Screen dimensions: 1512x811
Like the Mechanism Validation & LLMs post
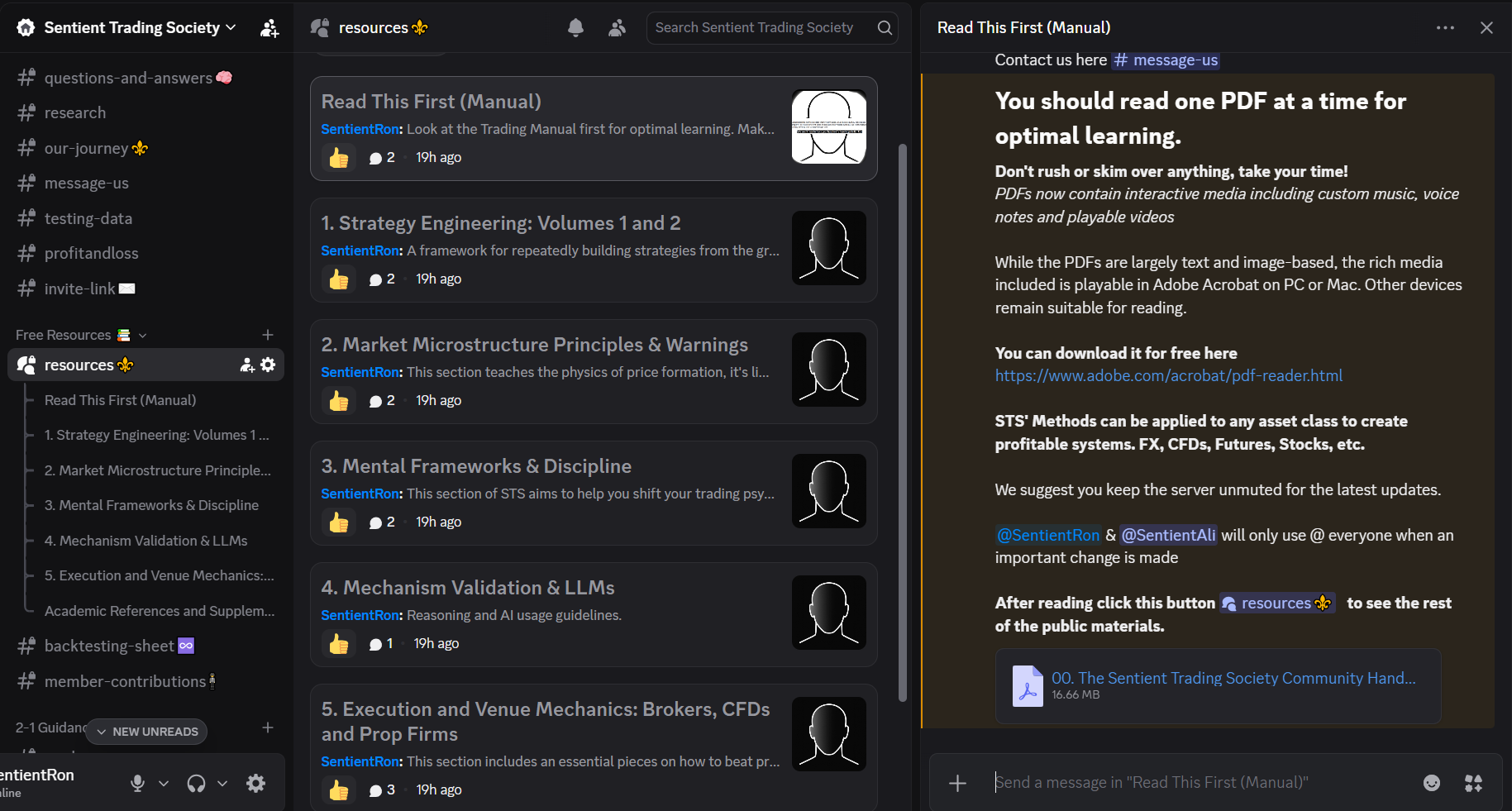tap(339, 643)
